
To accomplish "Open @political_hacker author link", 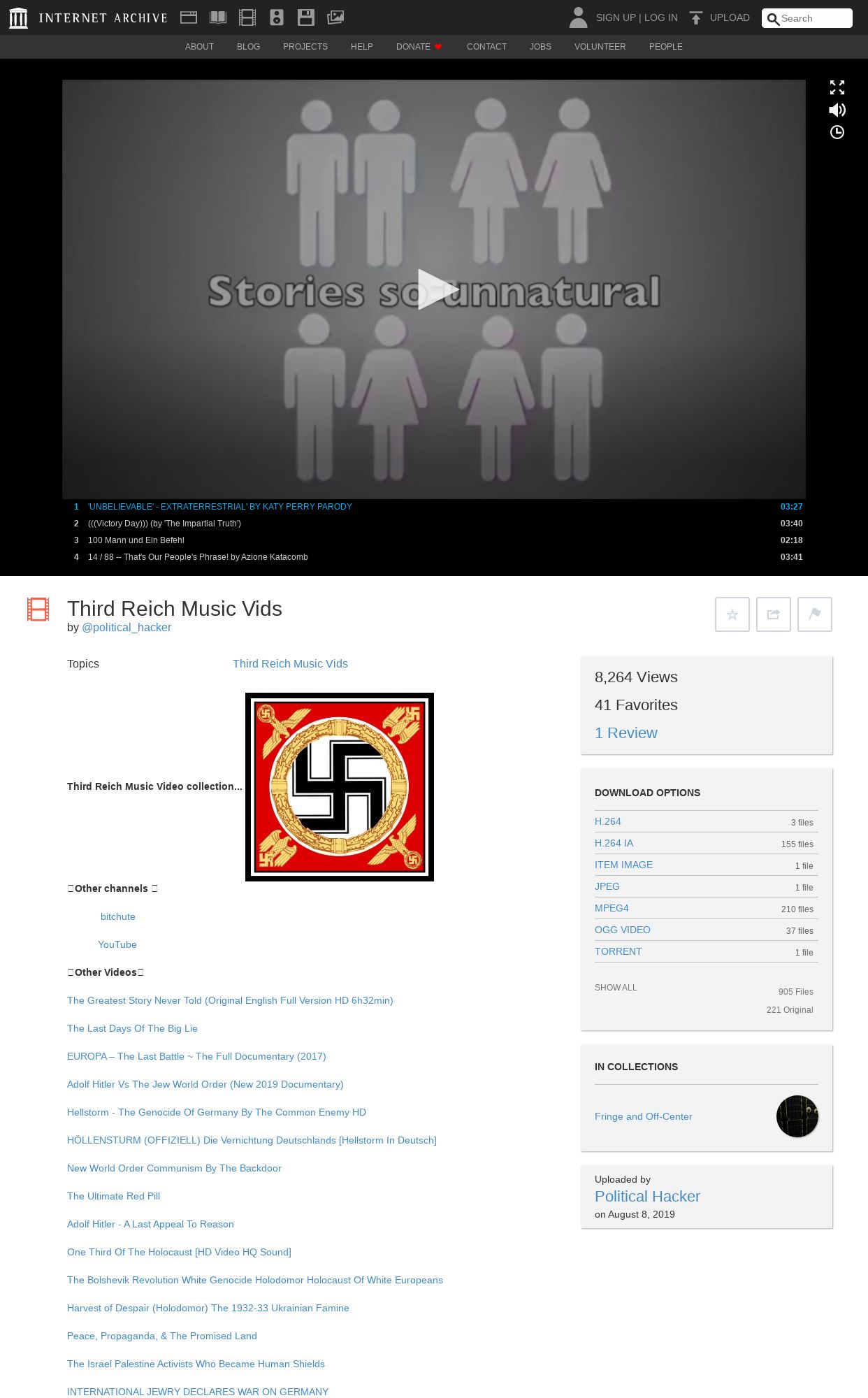I will click(126, 628).
